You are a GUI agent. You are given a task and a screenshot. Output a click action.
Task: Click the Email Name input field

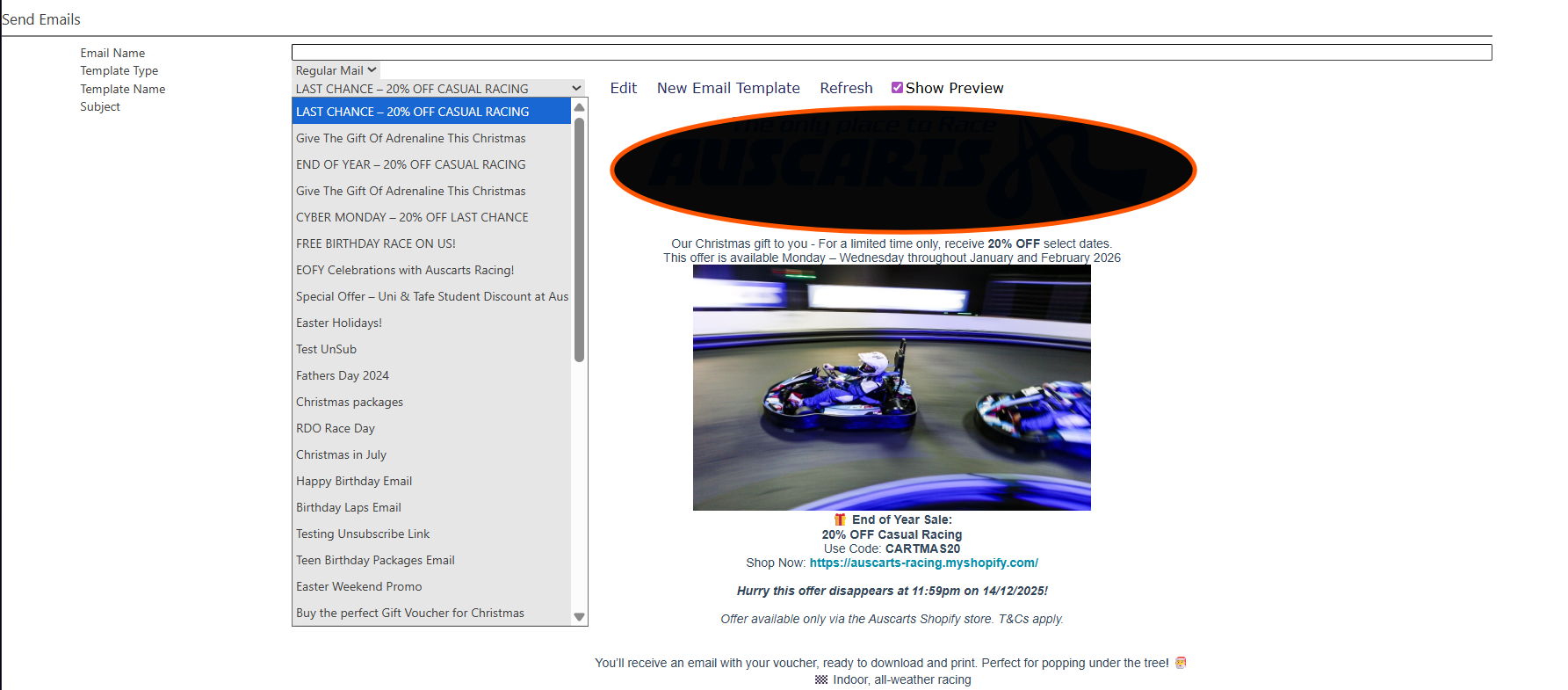891,53
